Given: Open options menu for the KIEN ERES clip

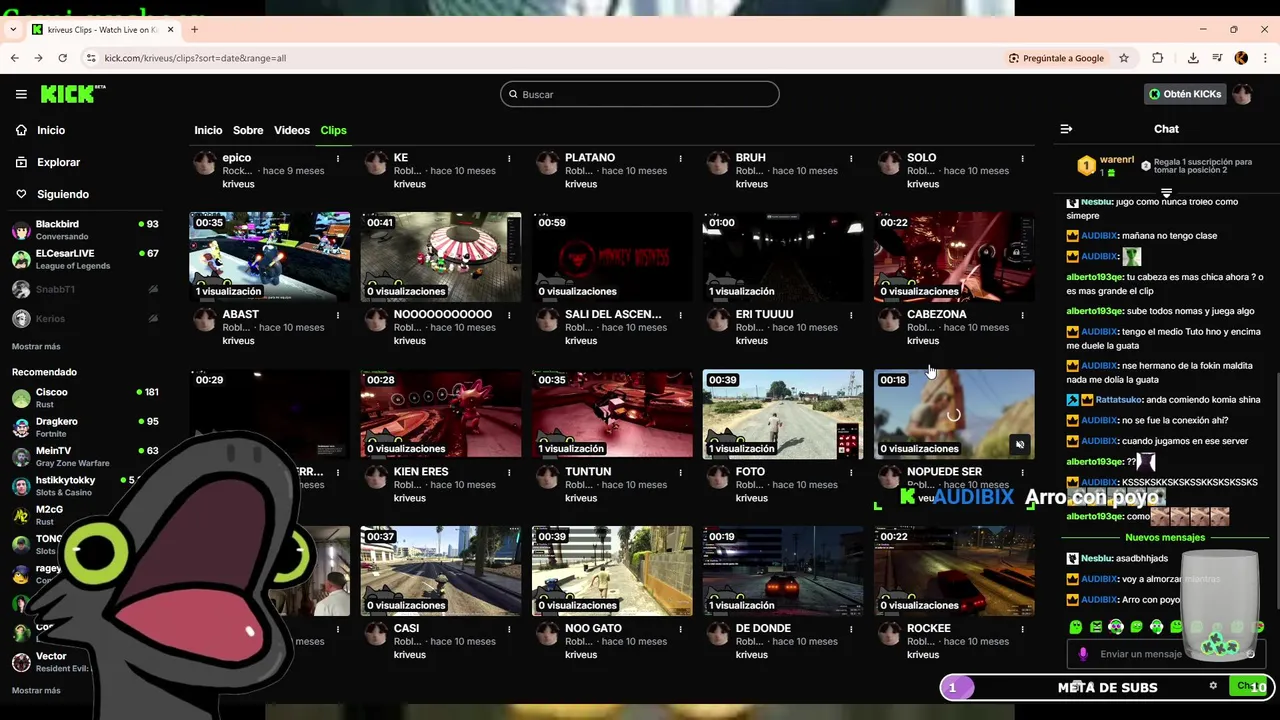Looking at the screenshot, I should pyautogui.click(x=509, y=472).
